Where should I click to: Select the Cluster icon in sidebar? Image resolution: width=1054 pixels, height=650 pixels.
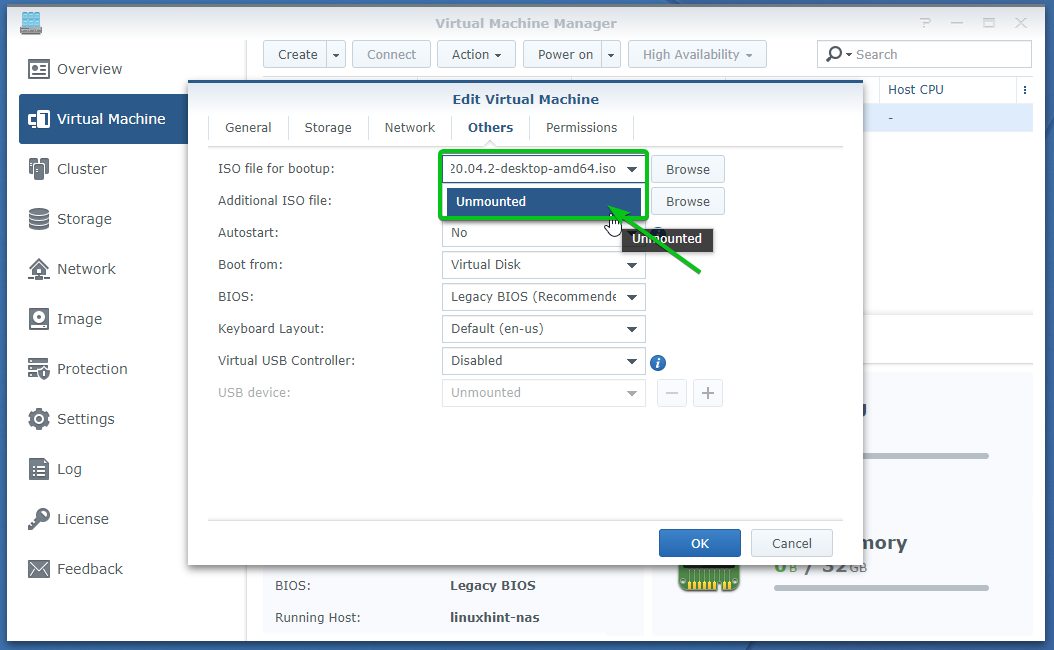click(39, 169)
